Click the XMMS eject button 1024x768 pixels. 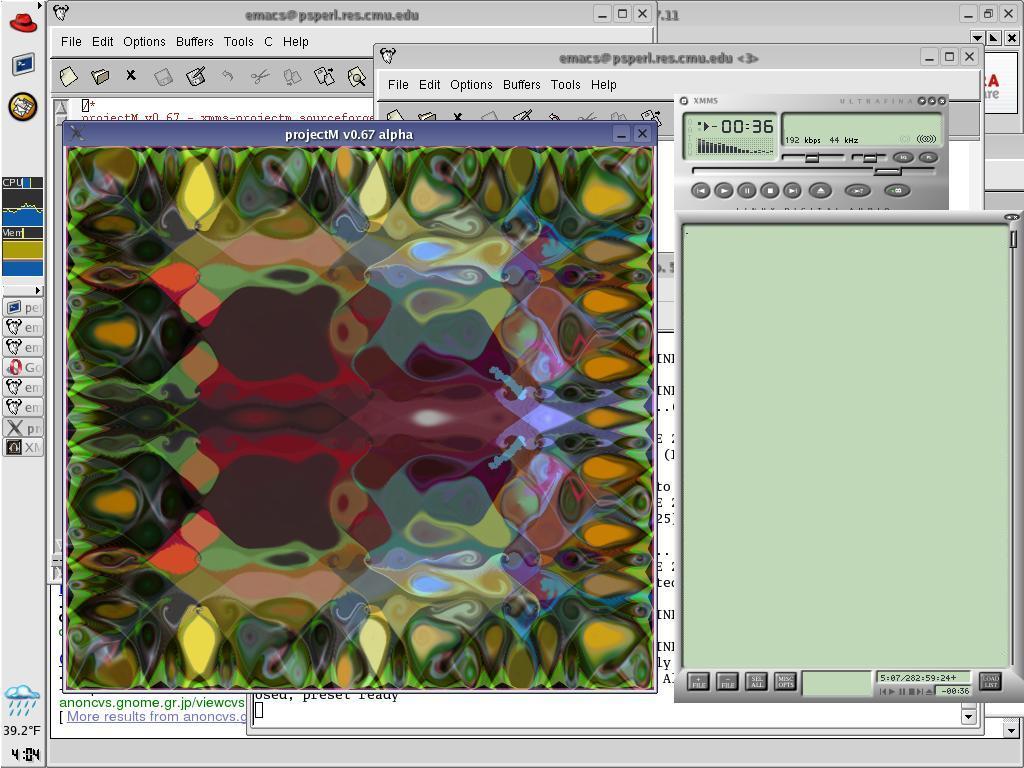coord(820,190)
